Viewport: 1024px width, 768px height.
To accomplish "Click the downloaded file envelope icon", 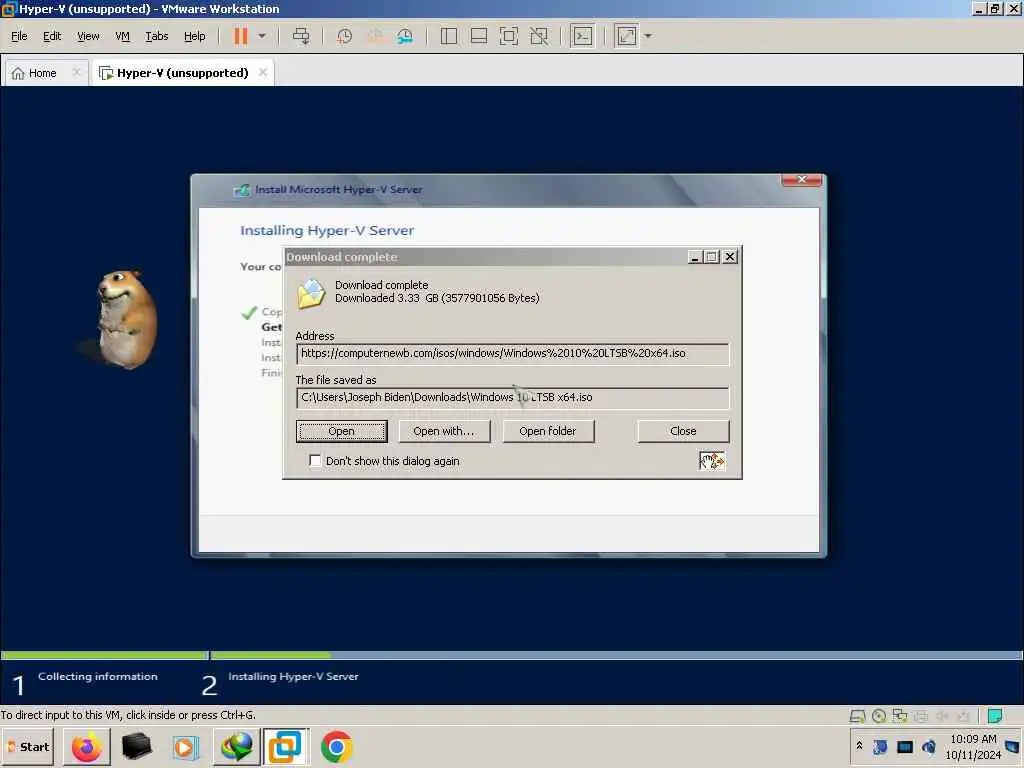I will 311,293.
